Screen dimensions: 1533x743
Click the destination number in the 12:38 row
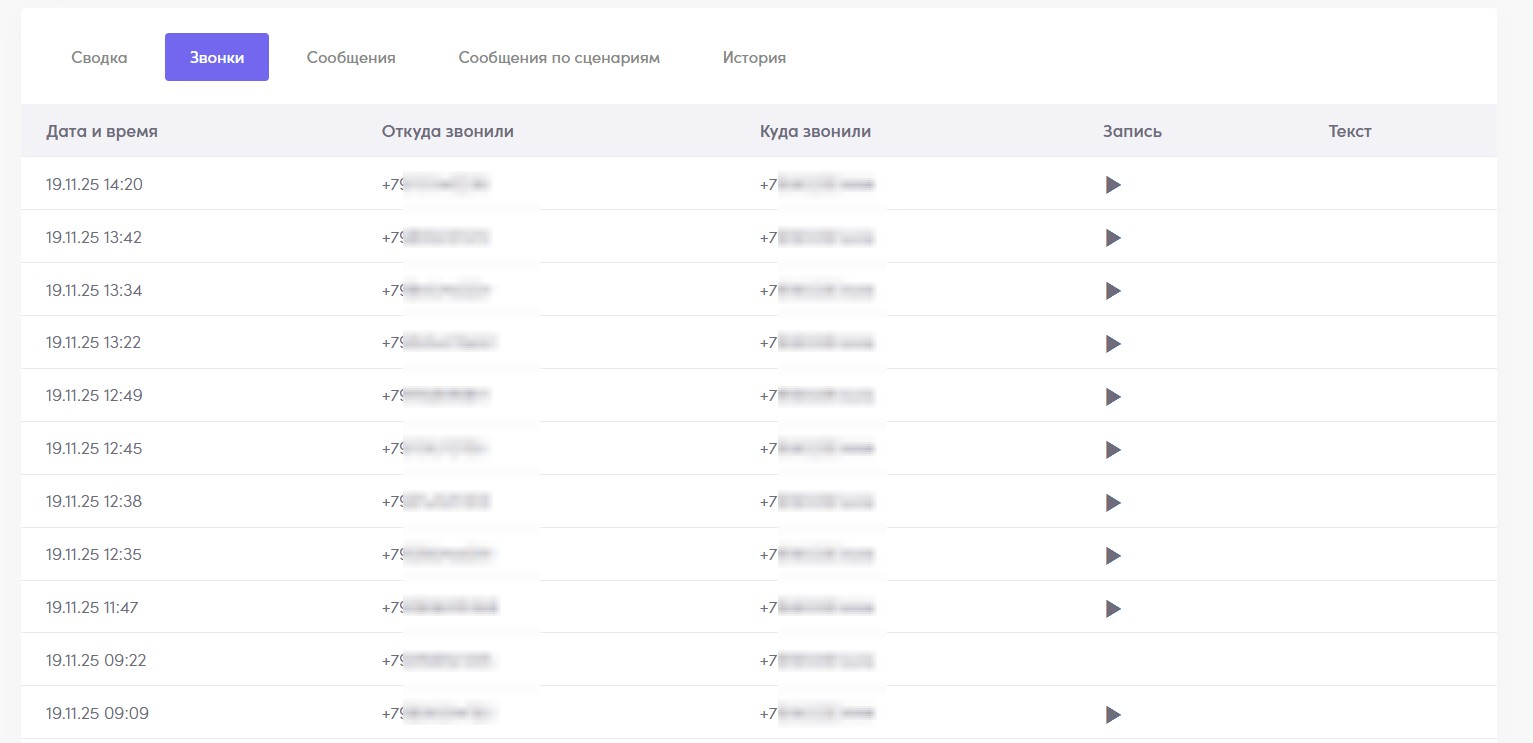[x=818, y=501]
